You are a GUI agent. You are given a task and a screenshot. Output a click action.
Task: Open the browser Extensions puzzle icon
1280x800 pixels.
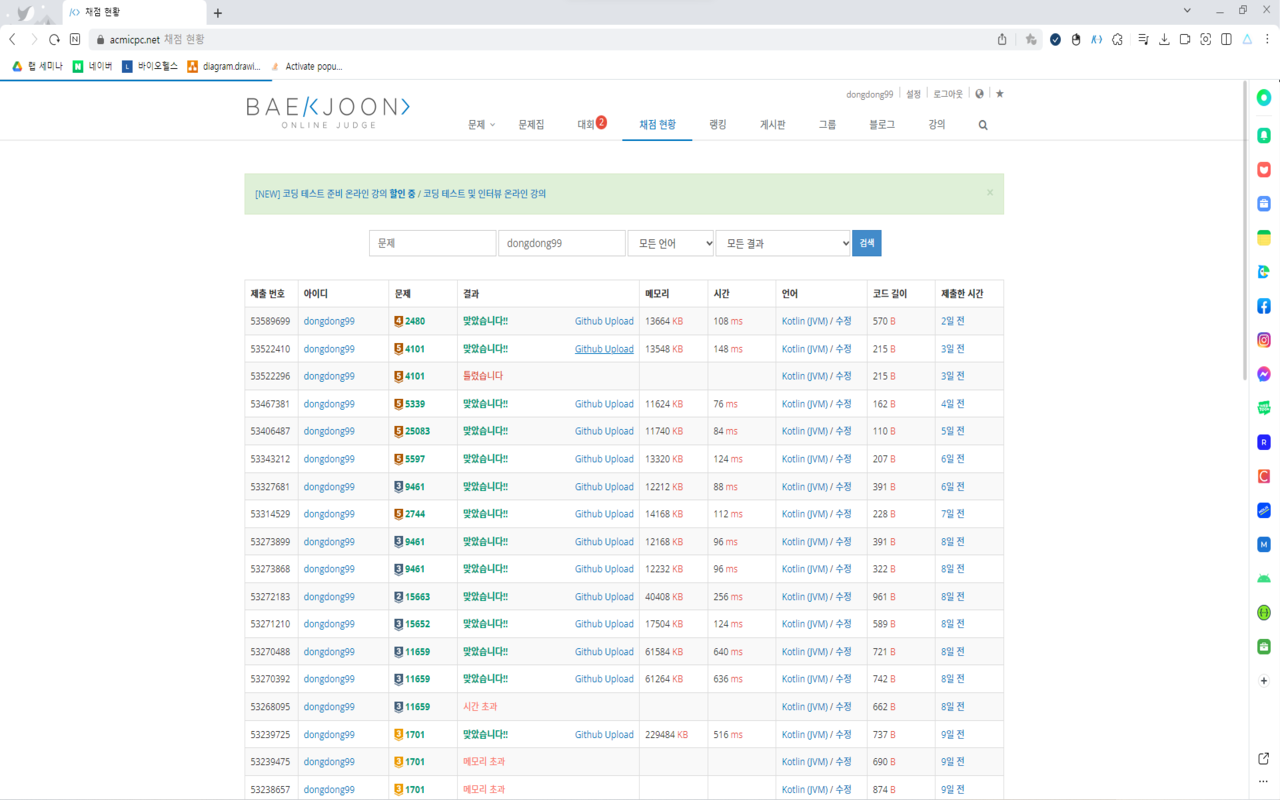point(1116,38)
